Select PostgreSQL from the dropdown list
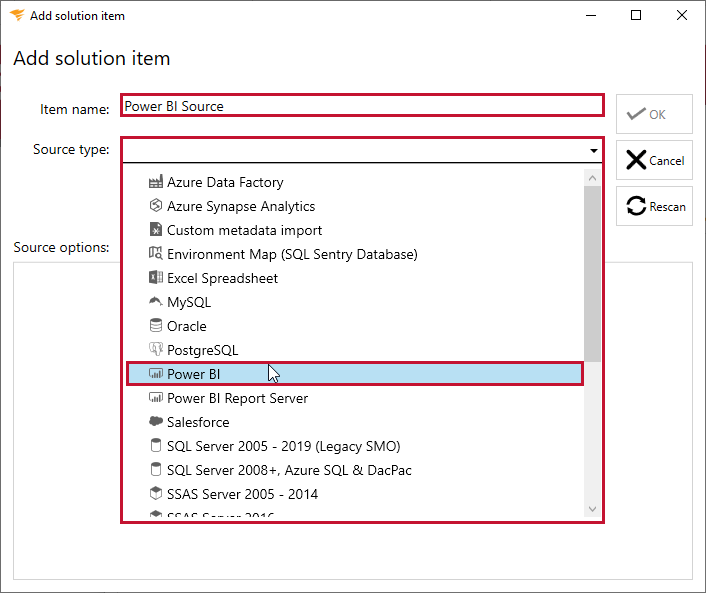 (355, 350)
